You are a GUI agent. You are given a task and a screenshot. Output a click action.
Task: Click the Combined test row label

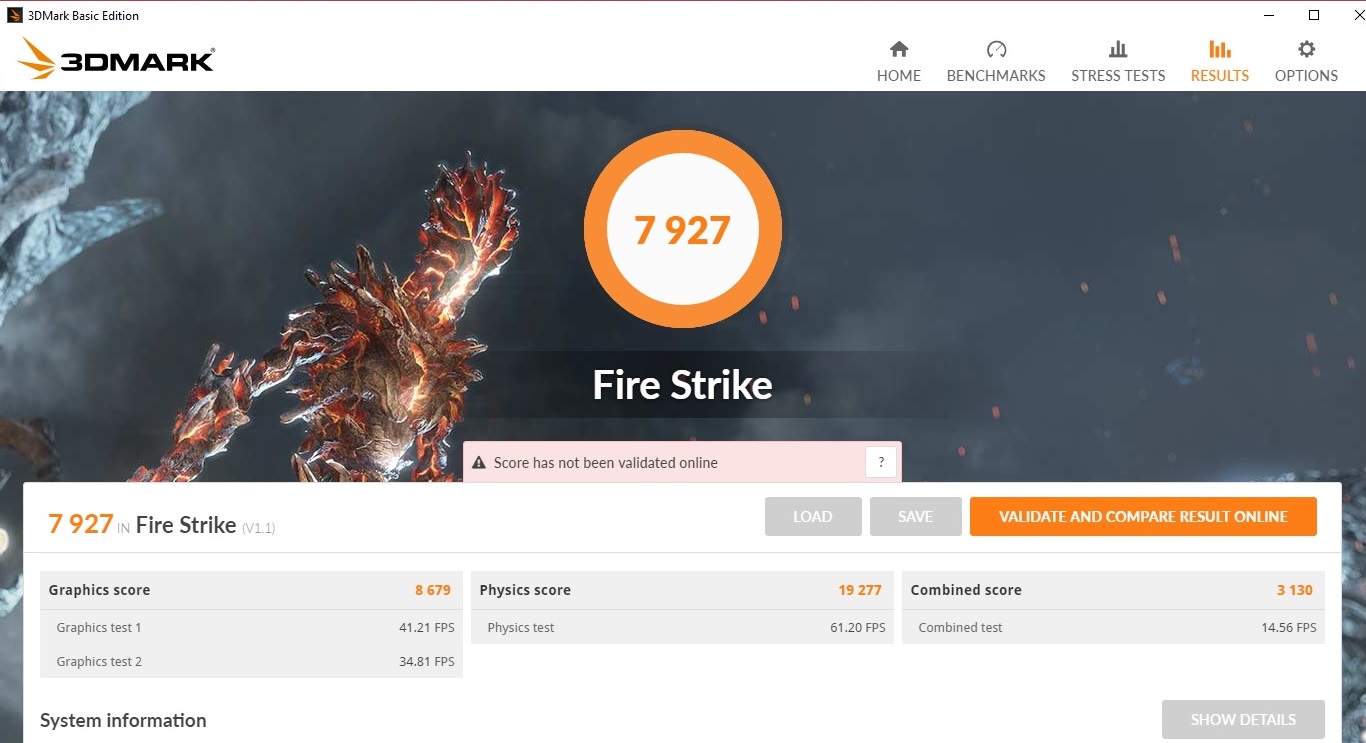click(960, 628)
